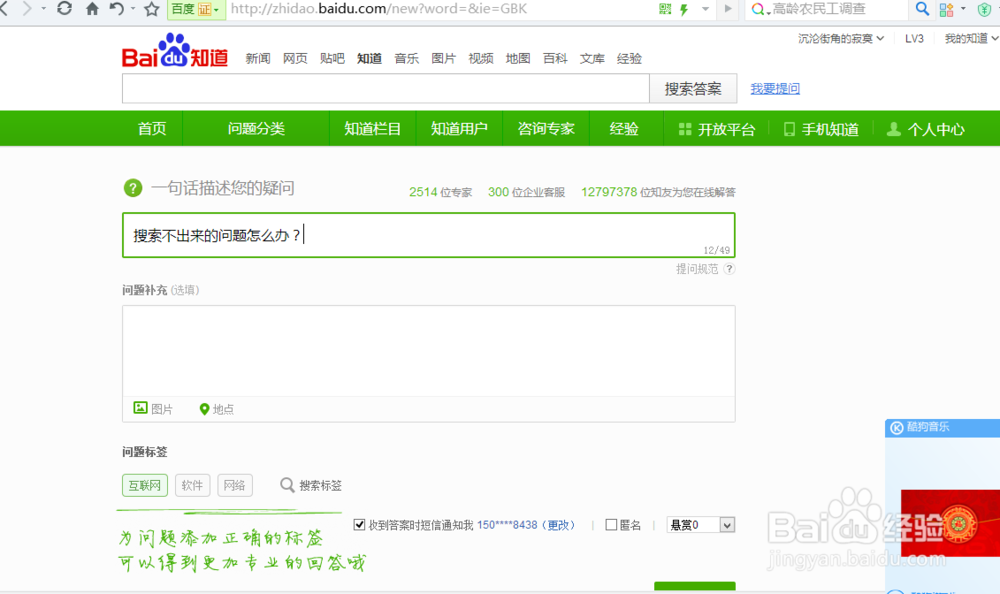Click the 视频 top link
1000x594 pixels.
tap(481, 59)
